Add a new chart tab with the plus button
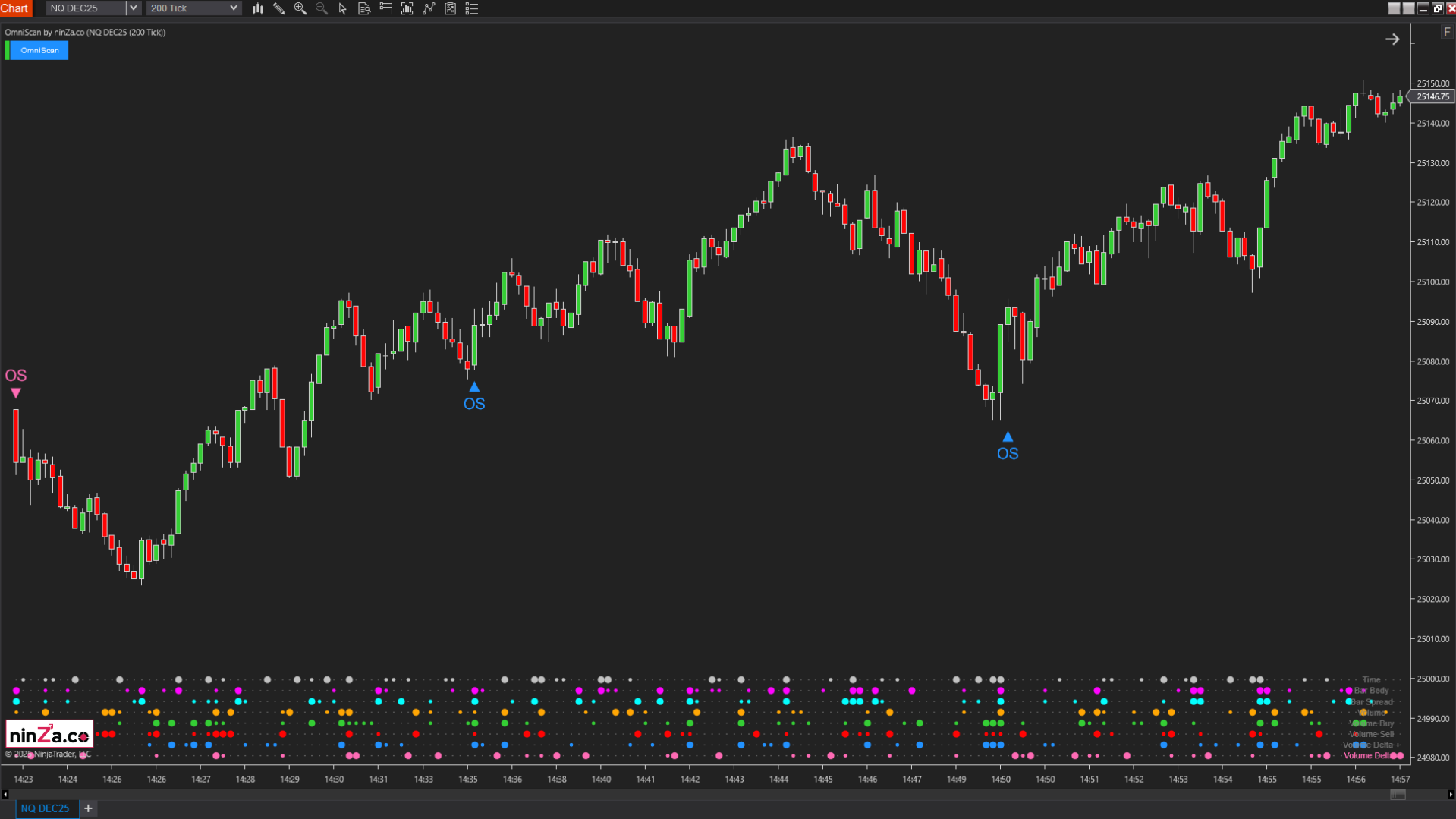This screenshot has height=819, width=1456. (87, 808)
